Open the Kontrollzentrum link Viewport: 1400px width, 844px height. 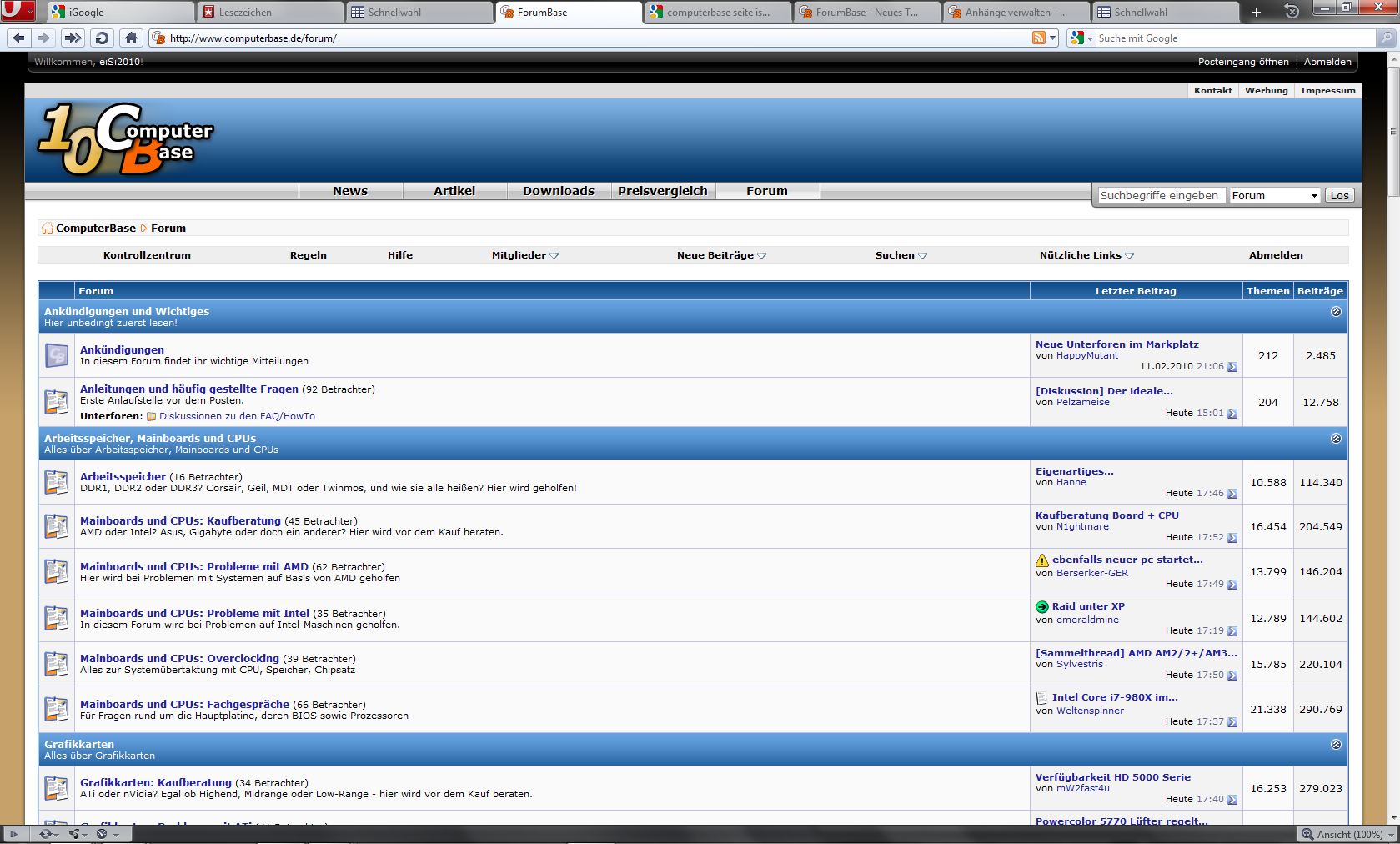point(147,255)
